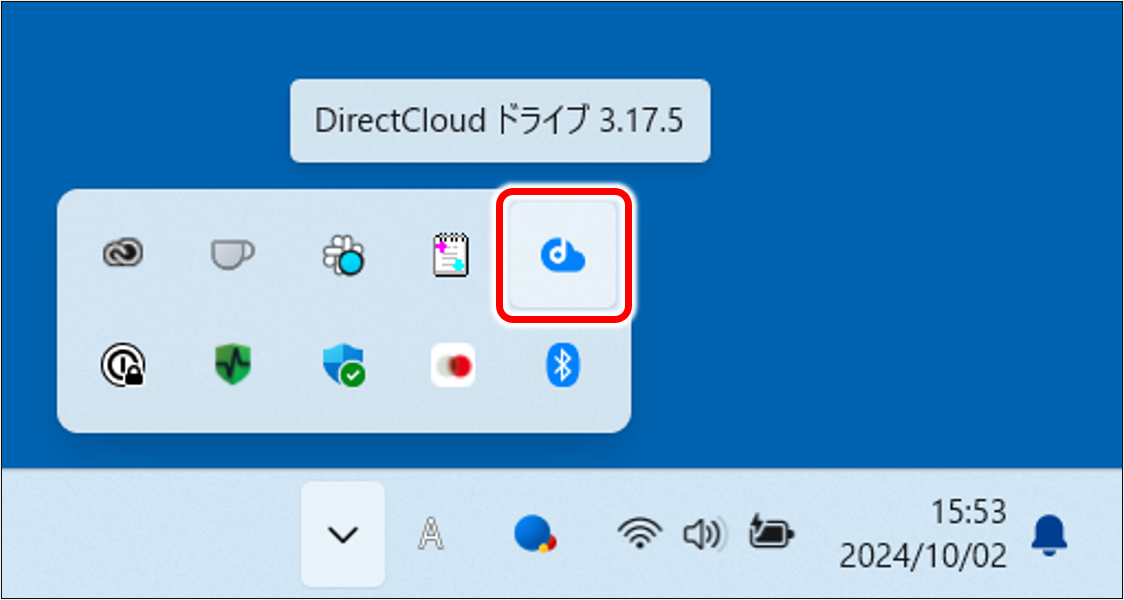Click the Adobe Creative Cloud tray icon
Viewport: 1124px width, 600px height.
[x=123, y=255]
